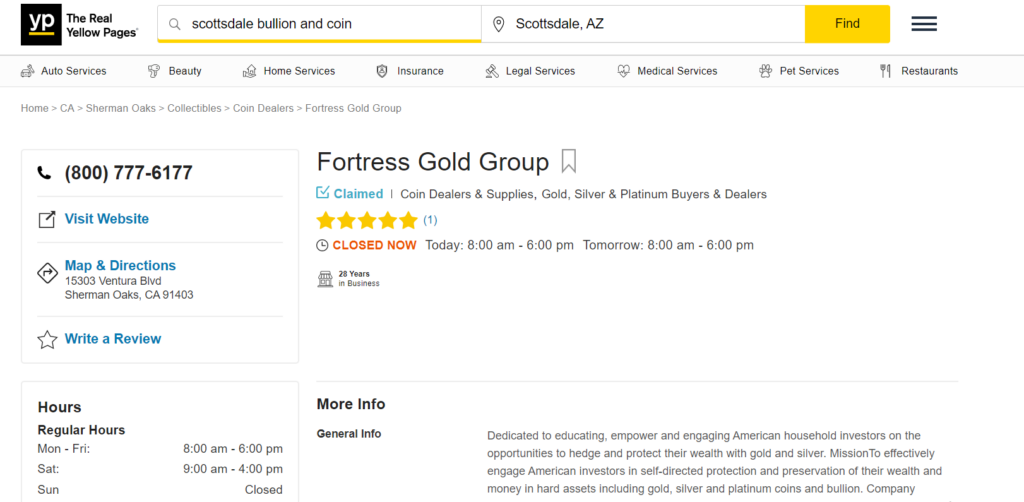This screenshot has width=1024, height=502.
Task: Go to Collectibles breadcrumb
Action: [x=195, y=108]
